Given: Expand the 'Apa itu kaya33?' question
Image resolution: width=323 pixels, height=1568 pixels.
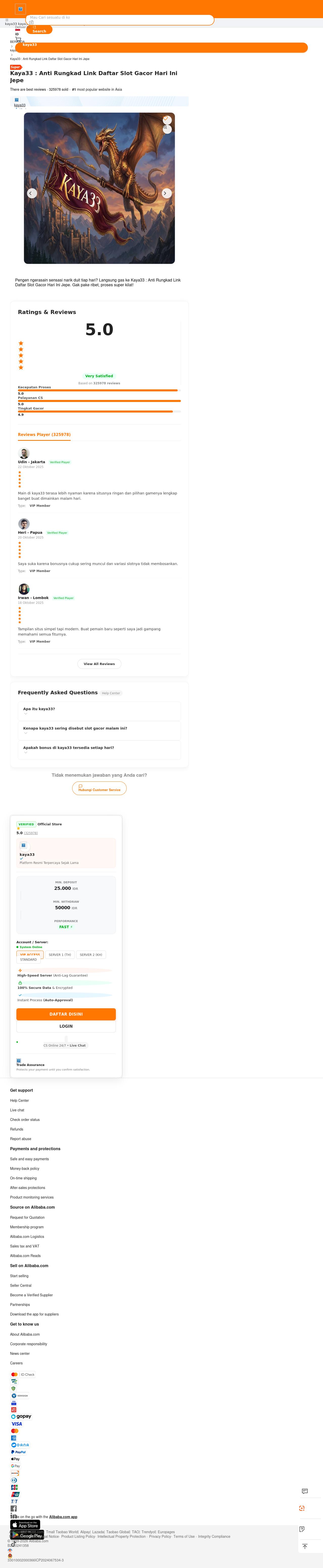Looking at the screenshot, I should pos(99,711).
